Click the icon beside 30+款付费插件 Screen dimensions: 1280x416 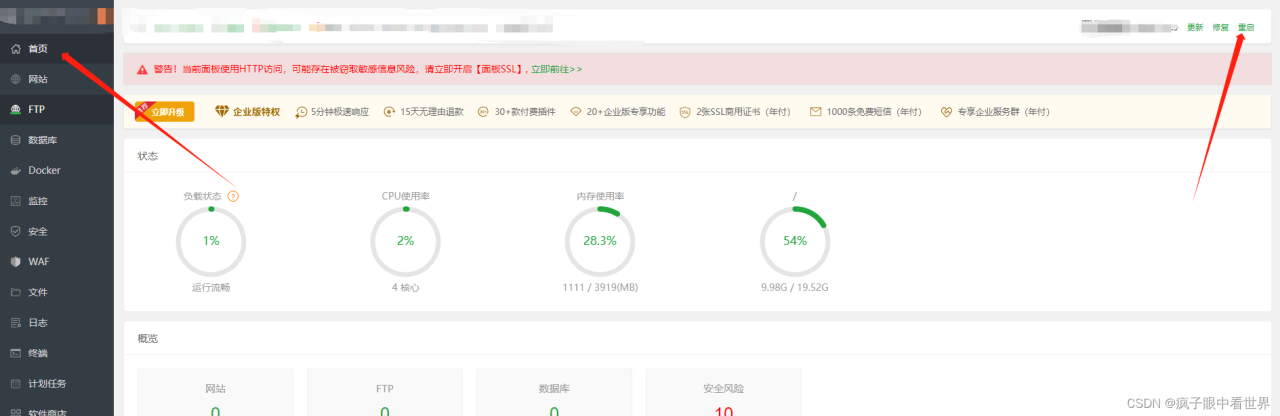click(x=484, y=112)
